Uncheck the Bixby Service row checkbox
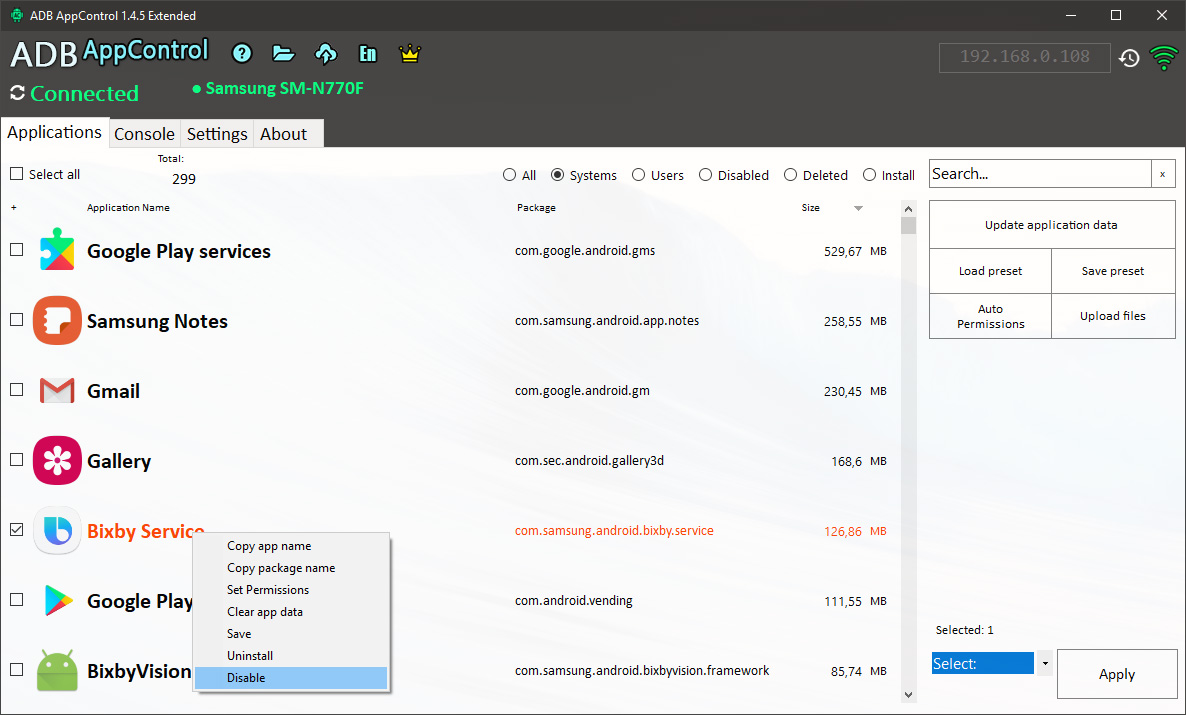 pos(17,530)
